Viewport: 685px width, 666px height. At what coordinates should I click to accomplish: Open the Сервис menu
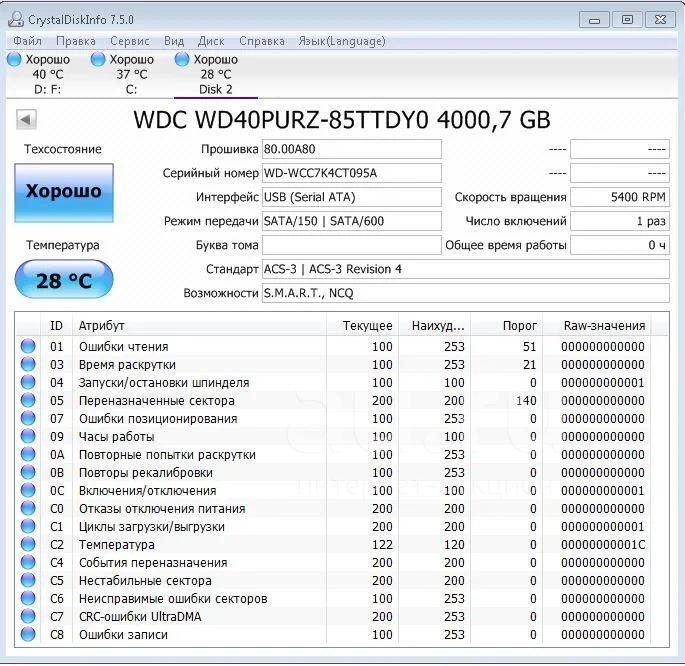point(130,41)
